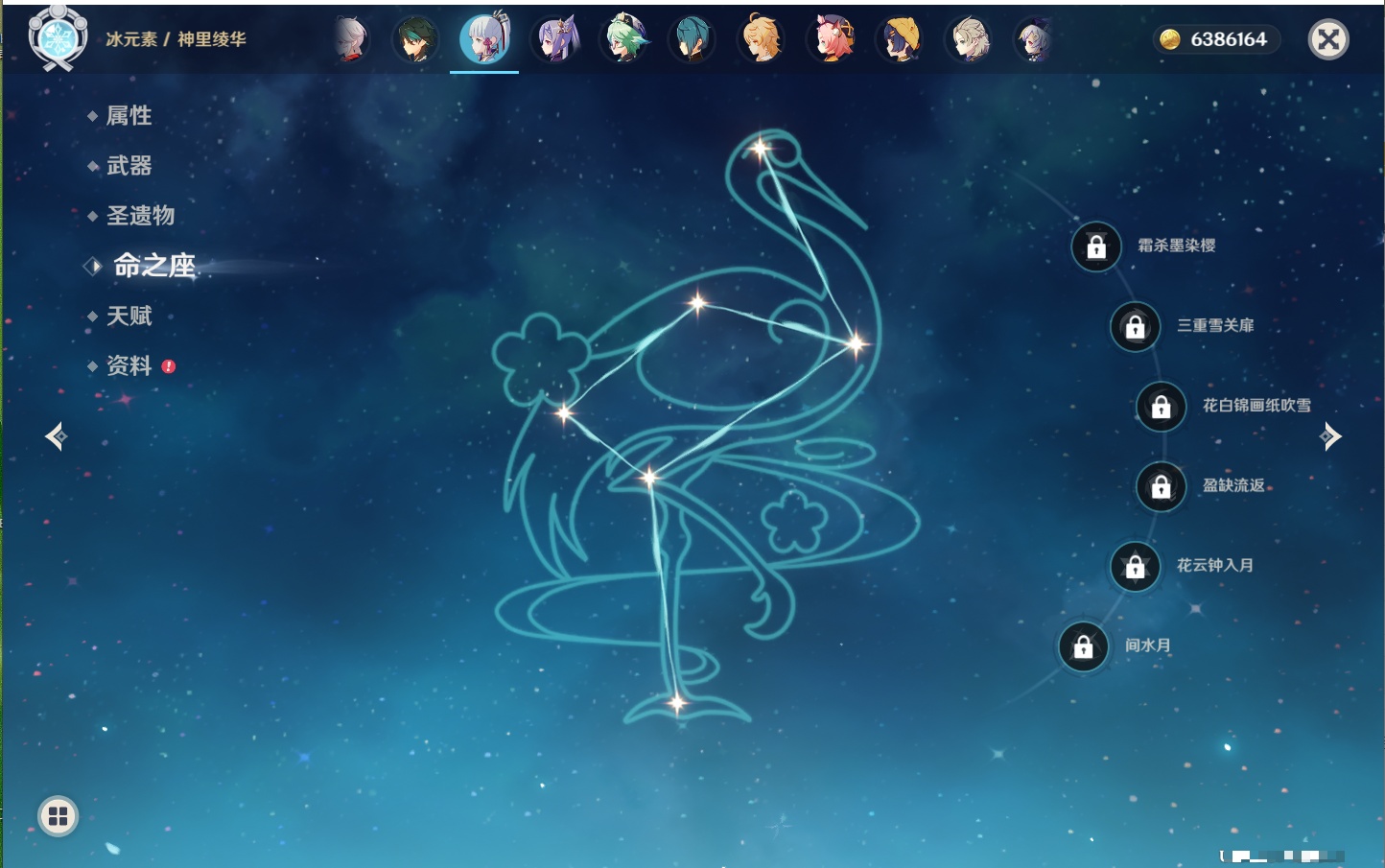The image size is (1385, 868).
Task: Open the 天赋 talents tab
Action: [x=129, y=316]
